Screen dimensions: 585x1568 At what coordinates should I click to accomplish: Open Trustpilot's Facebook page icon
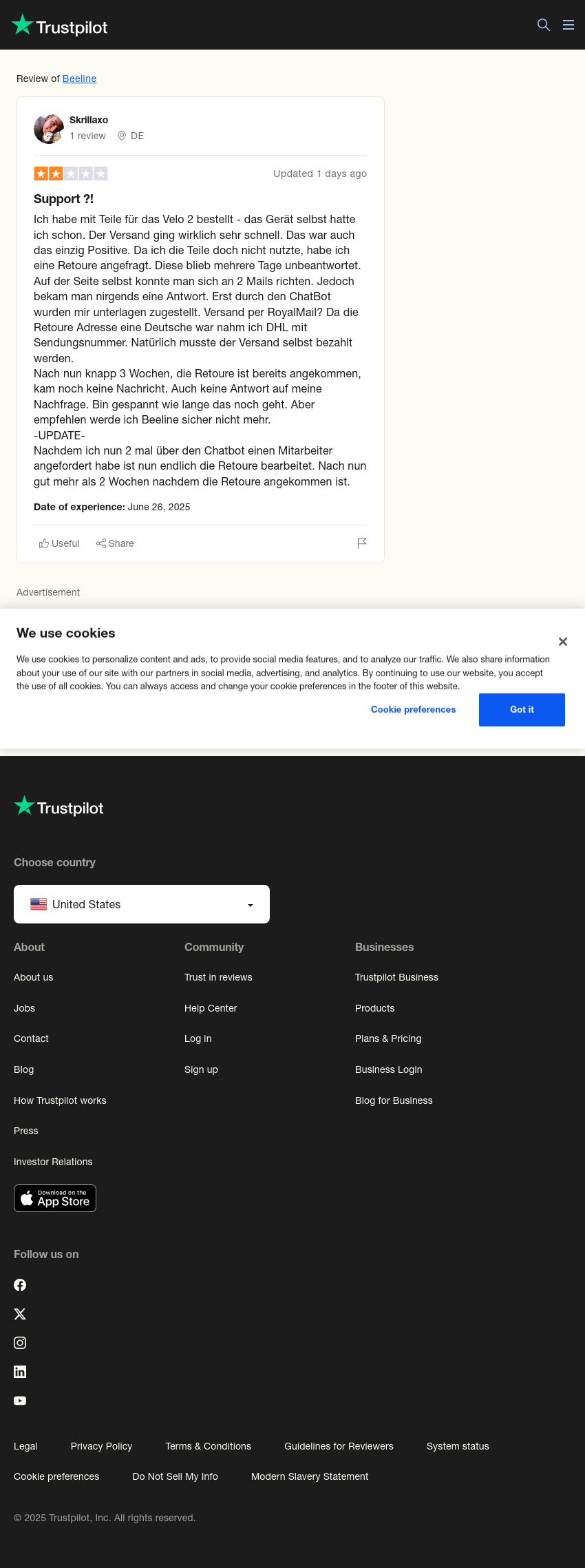click(20, 1285)
